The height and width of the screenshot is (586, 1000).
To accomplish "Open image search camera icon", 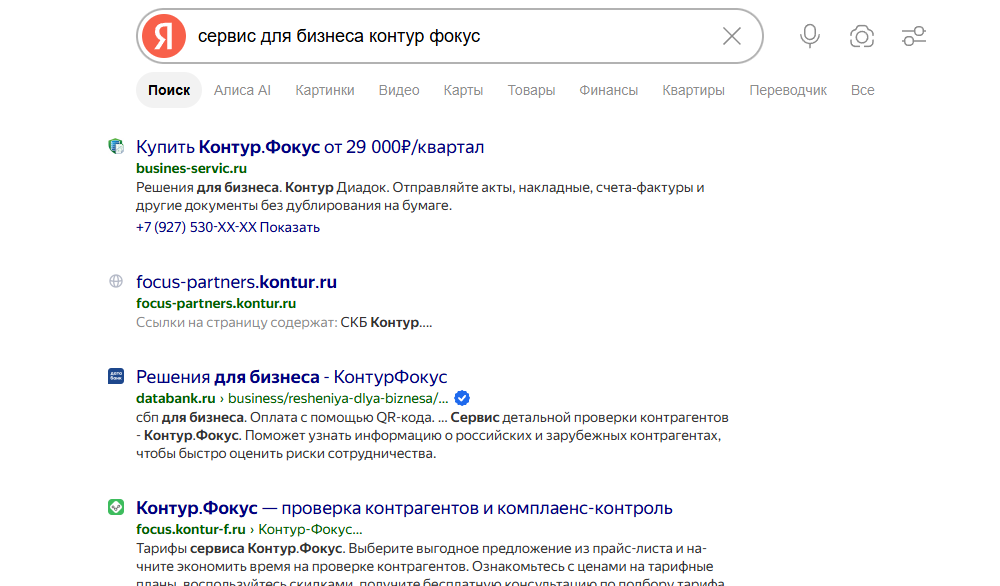I will [x=862, y=36].
